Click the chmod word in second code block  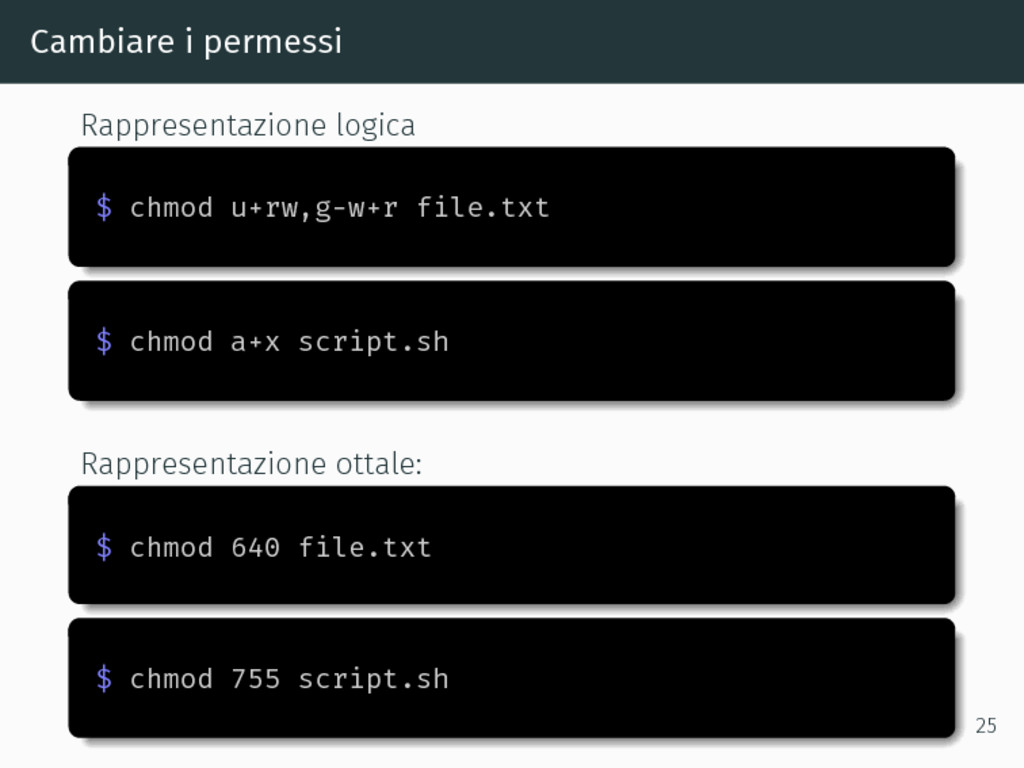tap(172, 342)
